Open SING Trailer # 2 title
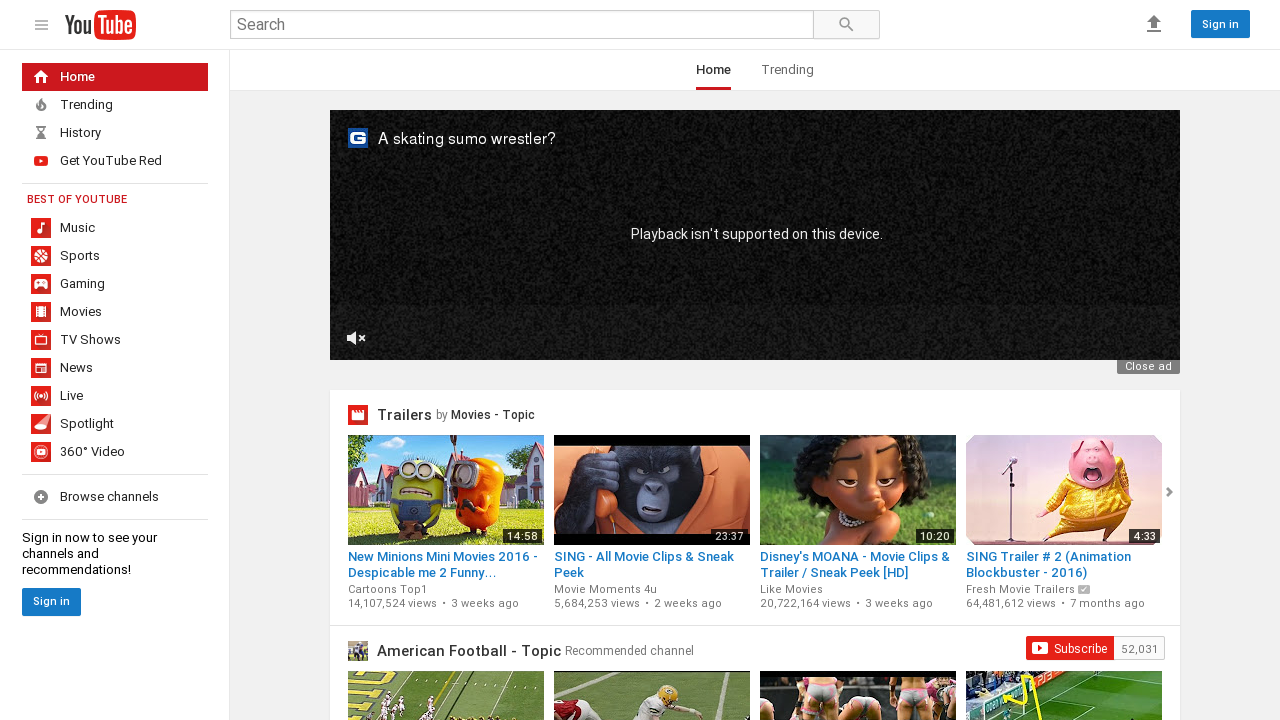 [x=1048, y=565]
